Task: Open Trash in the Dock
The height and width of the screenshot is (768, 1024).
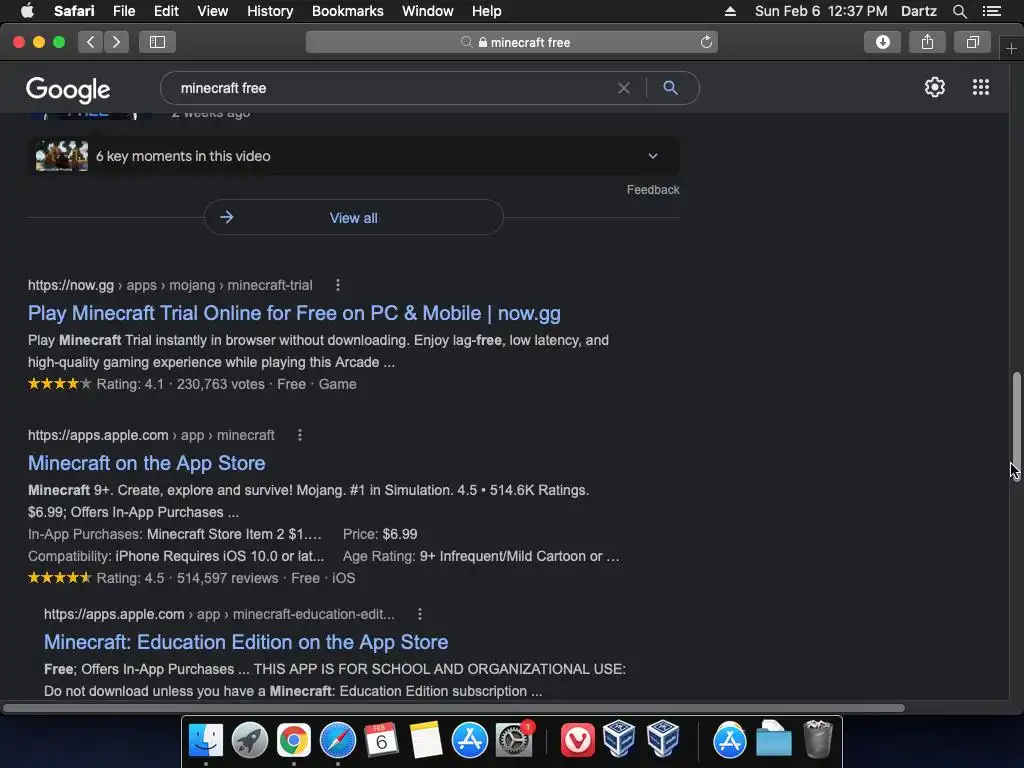Action: 818,741
